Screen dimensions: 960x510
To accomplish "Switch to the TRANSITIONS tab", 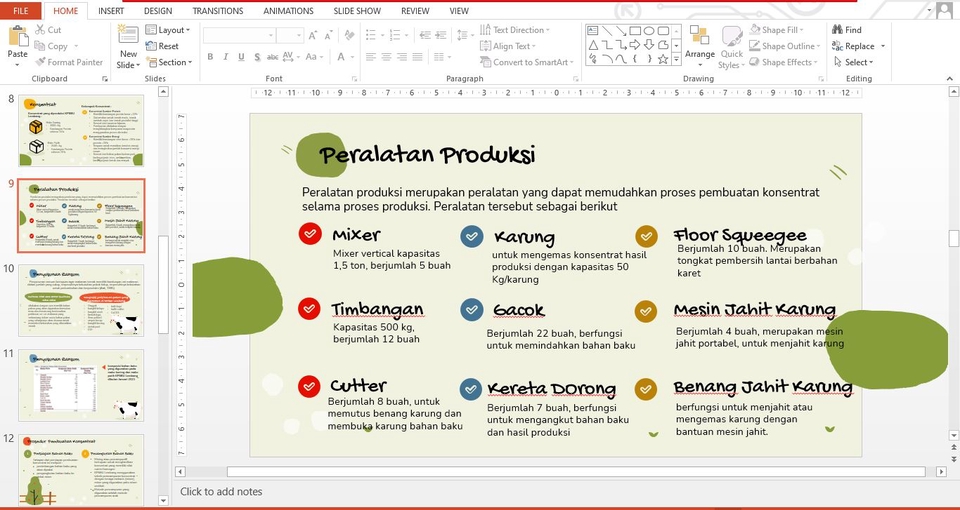I will tap(218, 10).
